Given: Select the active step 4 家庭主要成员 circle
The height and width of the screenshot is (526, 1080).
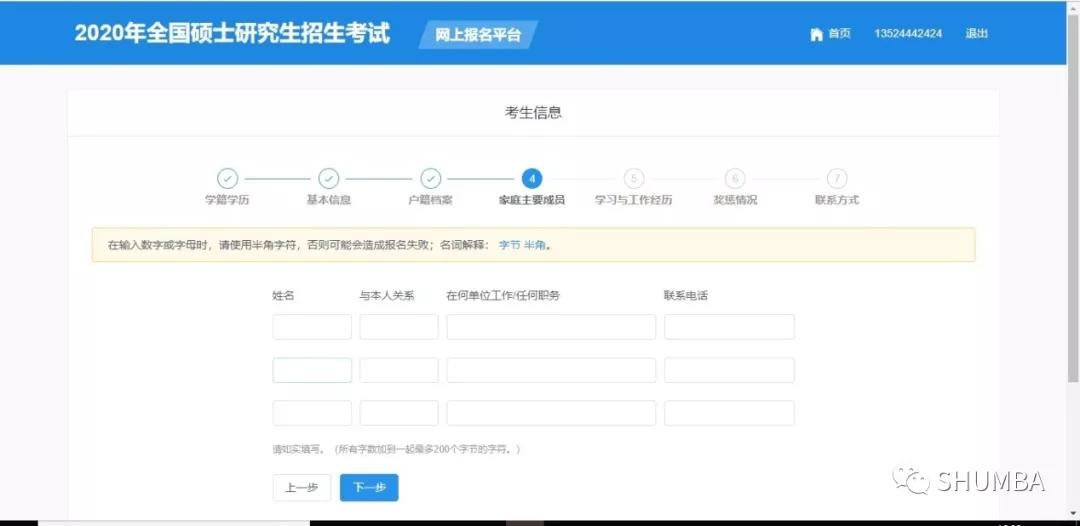Looking at the screenshot, I should tap(532, 179).
